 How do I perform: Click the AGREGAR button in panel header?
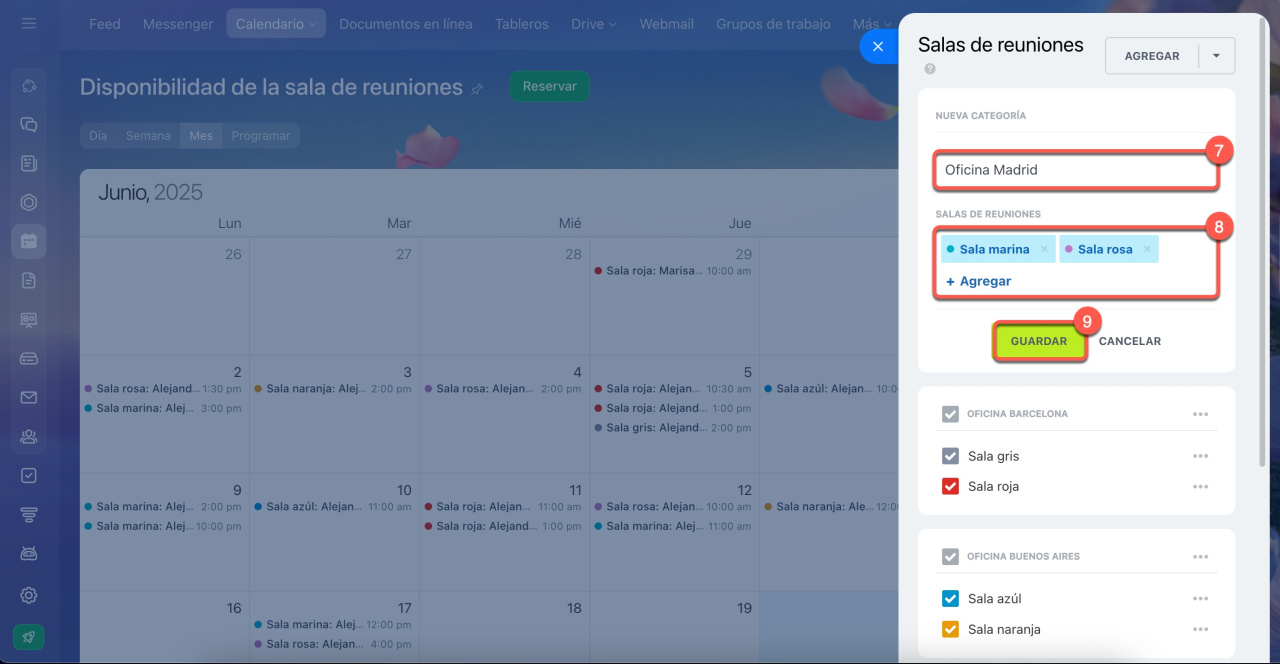click(1152, 56)
